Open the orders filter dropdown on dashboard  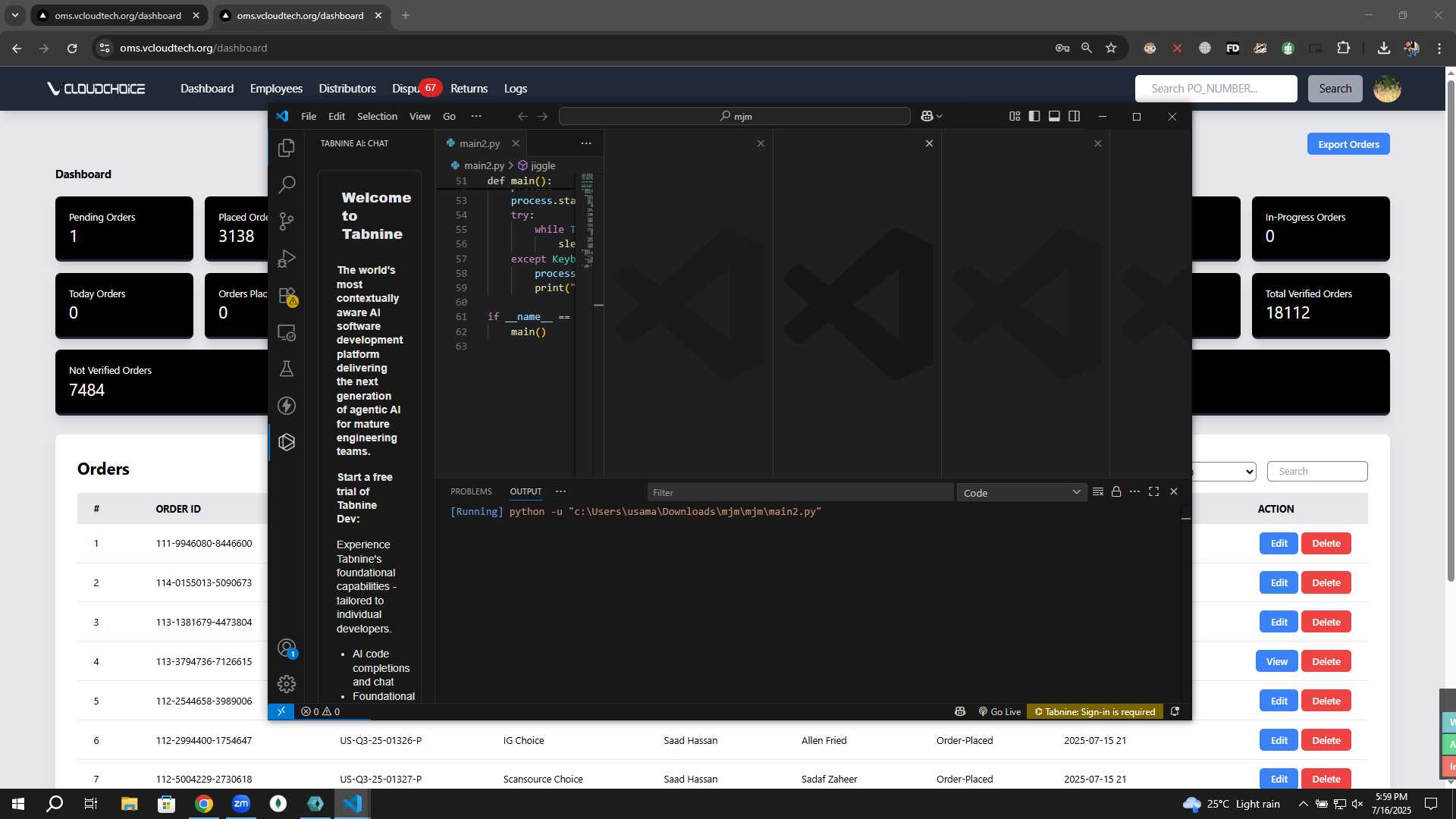1224,471
